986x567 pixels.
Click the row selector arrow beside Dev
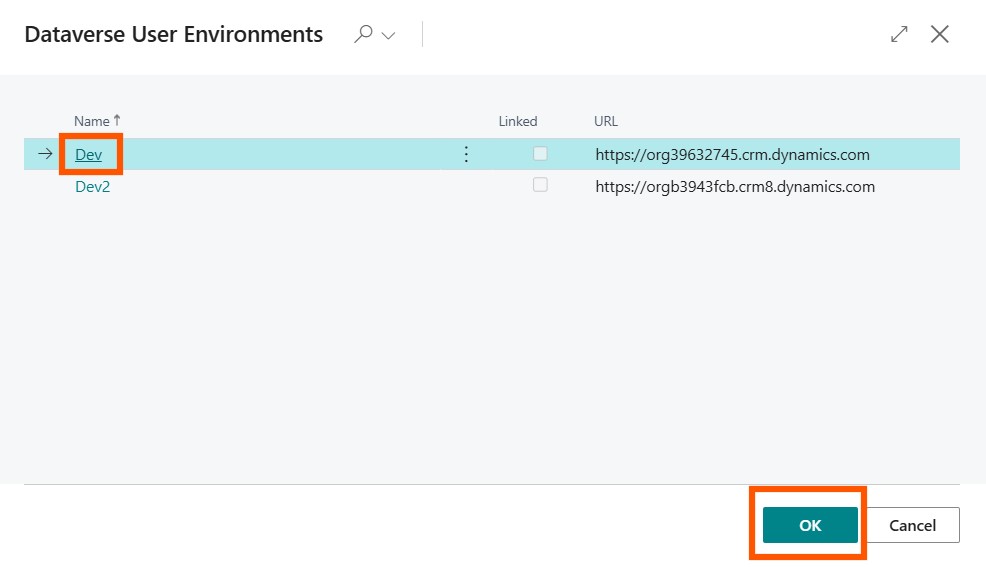tap(45, 154)
